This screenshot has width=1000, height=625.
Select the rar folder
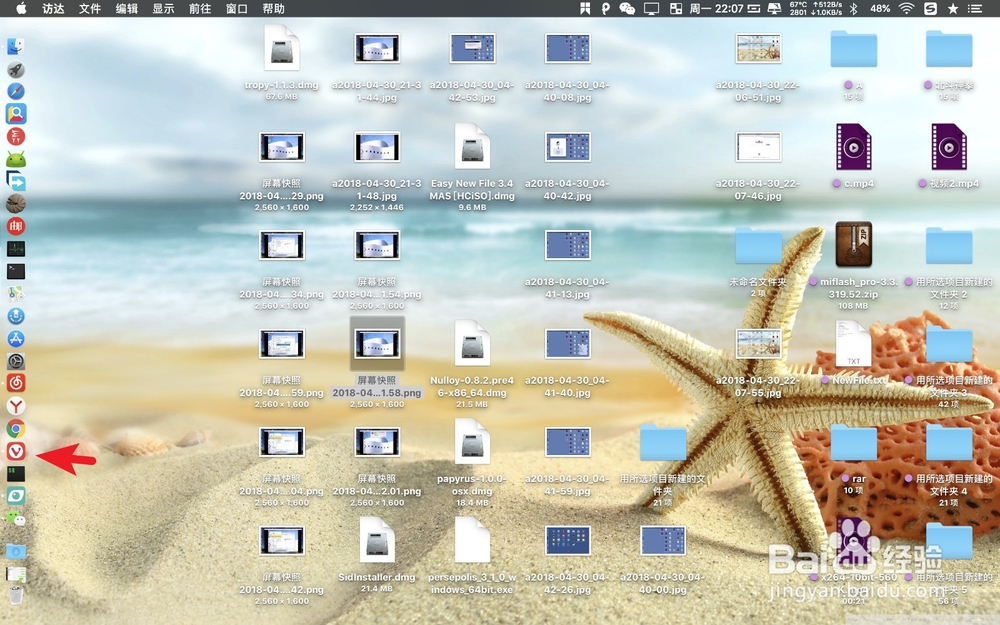[x=853, y=443]
